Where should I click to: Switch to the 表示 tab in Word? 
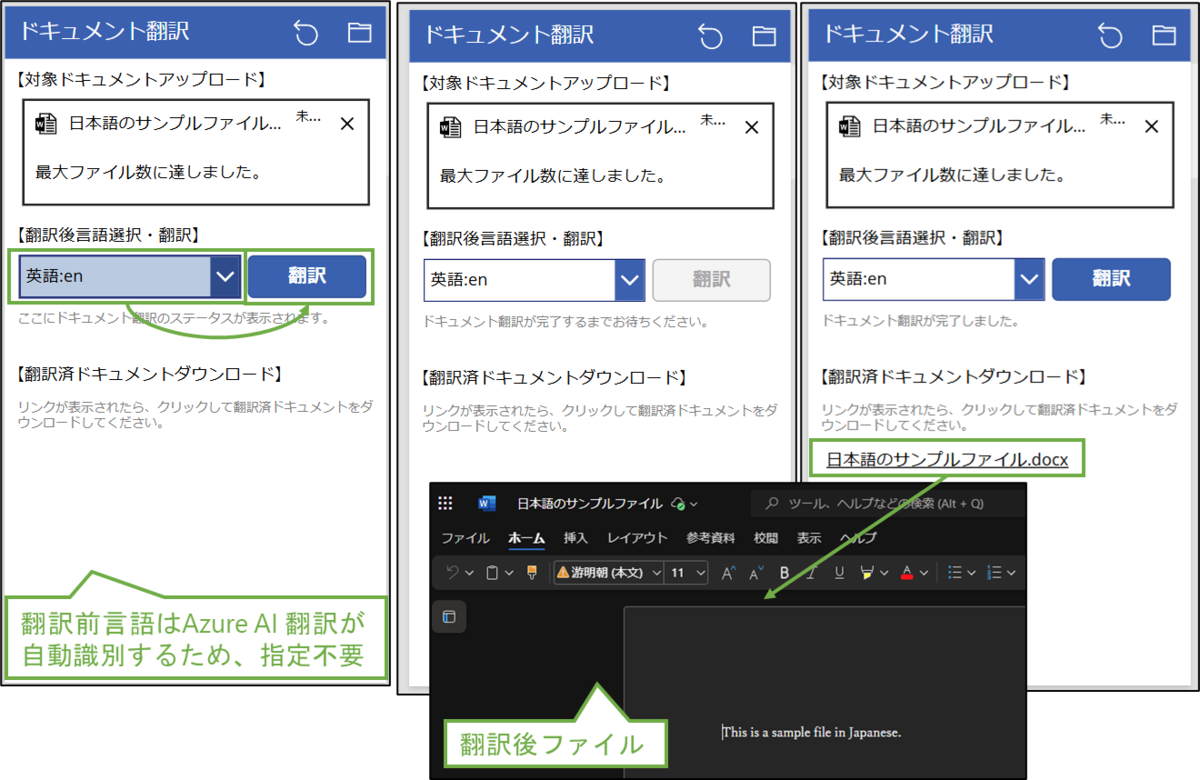[809, 538]
